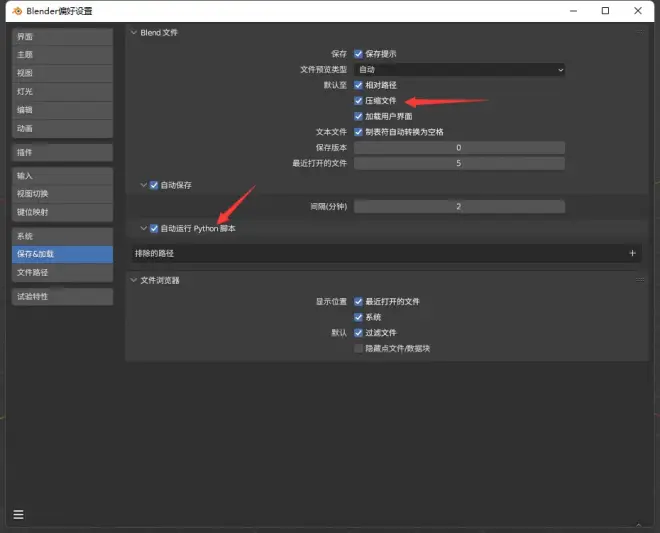Toggle the 保存提示 checkbox

358,54
